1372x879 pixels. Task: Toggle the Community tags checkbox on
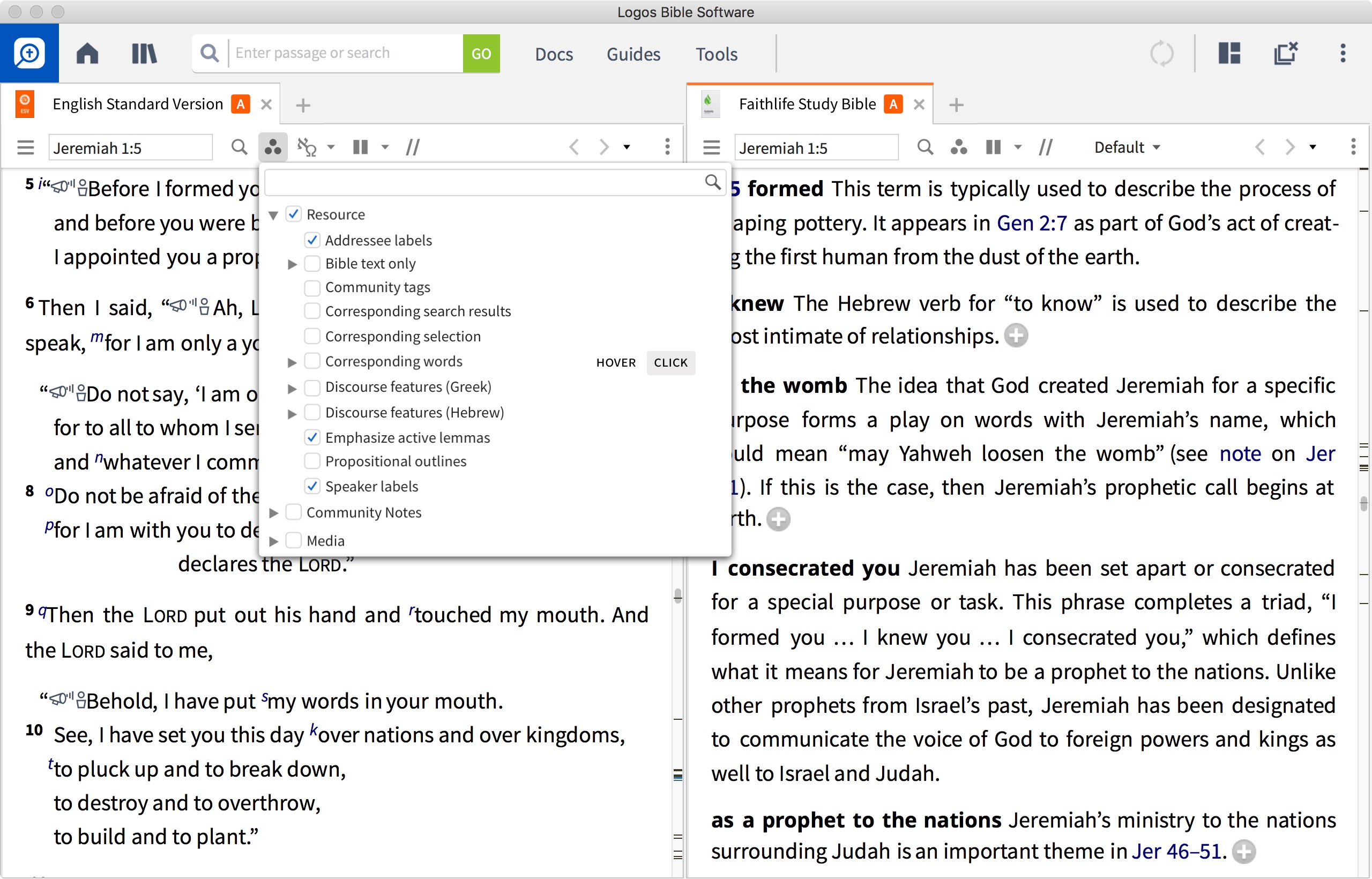312,287
